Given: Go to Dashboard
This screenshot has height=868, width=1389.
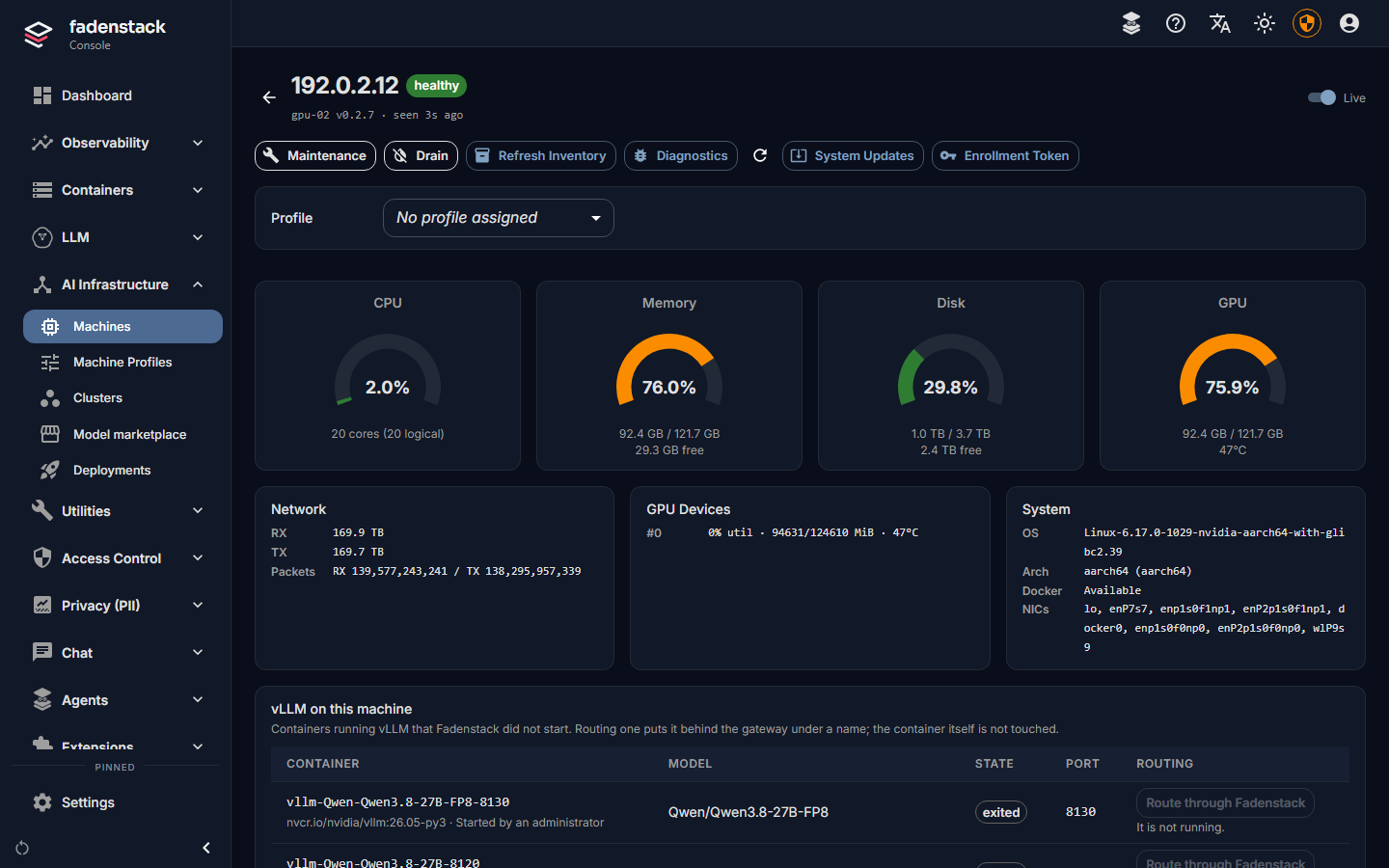Looking at the screenshot, I should point(123,95).
